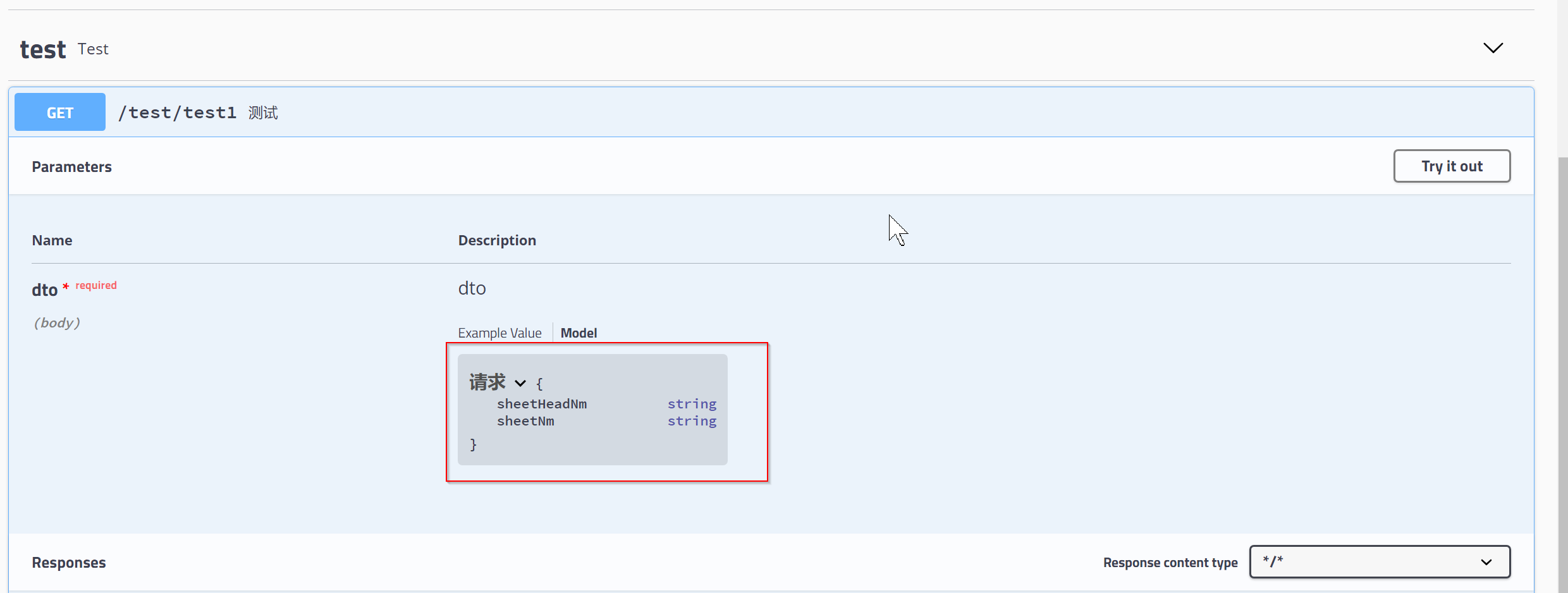The image size is (1568, 593).
Task: Click the Description column header
Action: pyautogui.click(x=497, y=240)
